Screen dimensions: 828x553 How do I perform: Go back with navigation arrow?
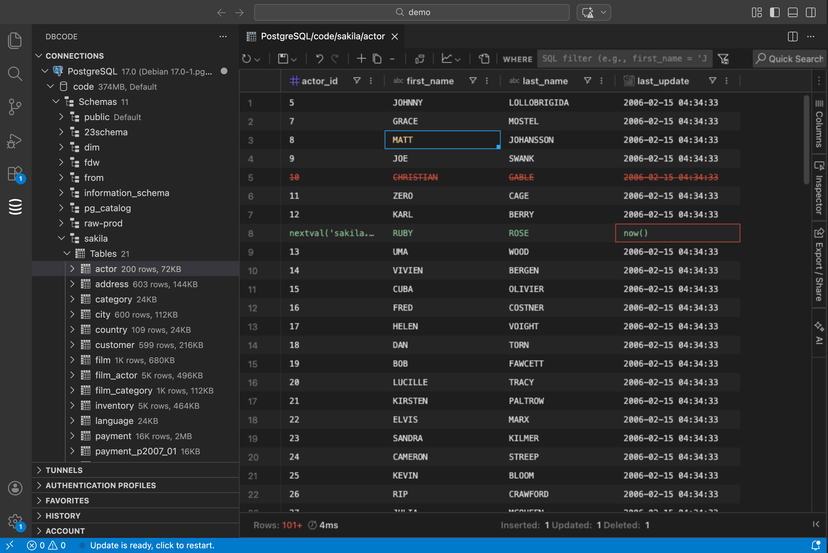[221, 12]
